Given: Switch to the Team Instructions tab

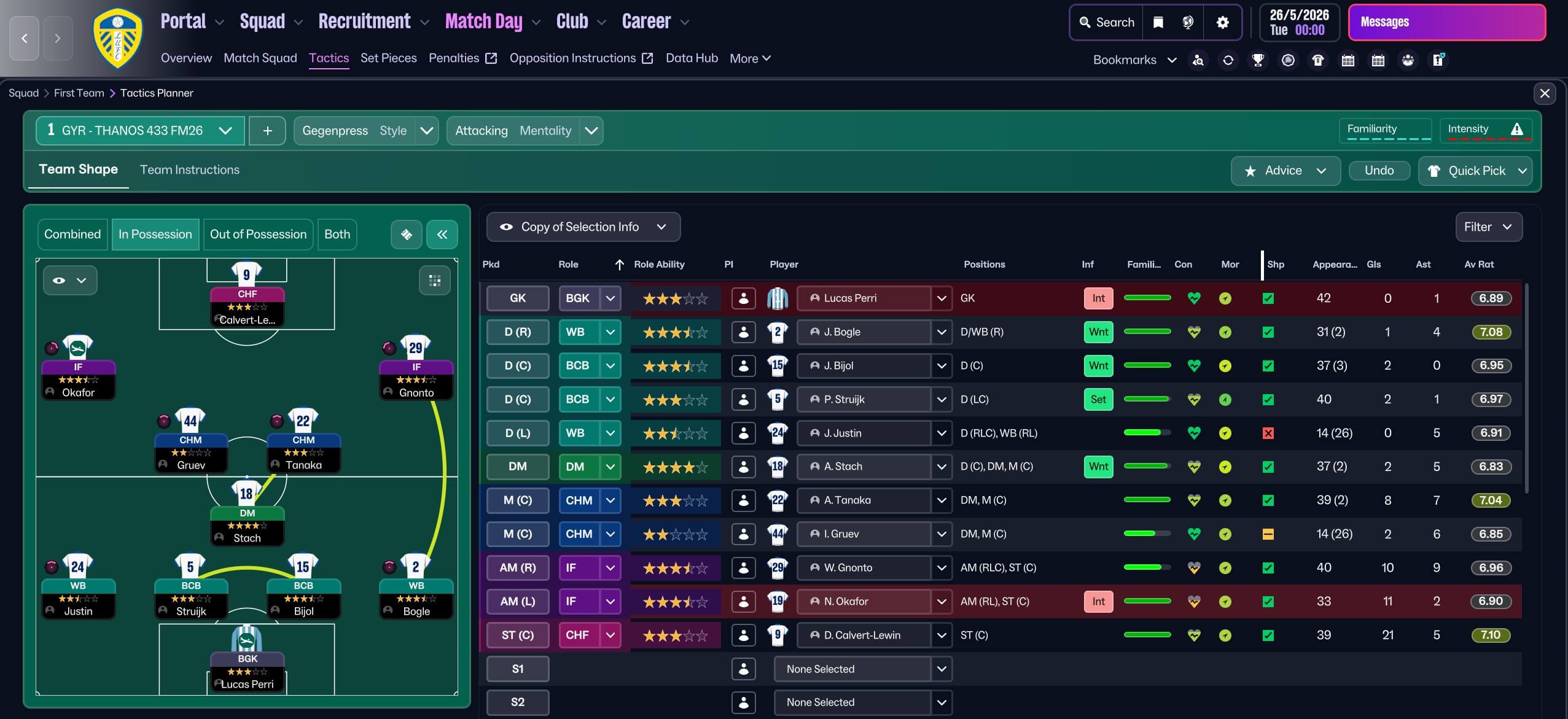Looking at the screenshot, I should tap(189, 170).
